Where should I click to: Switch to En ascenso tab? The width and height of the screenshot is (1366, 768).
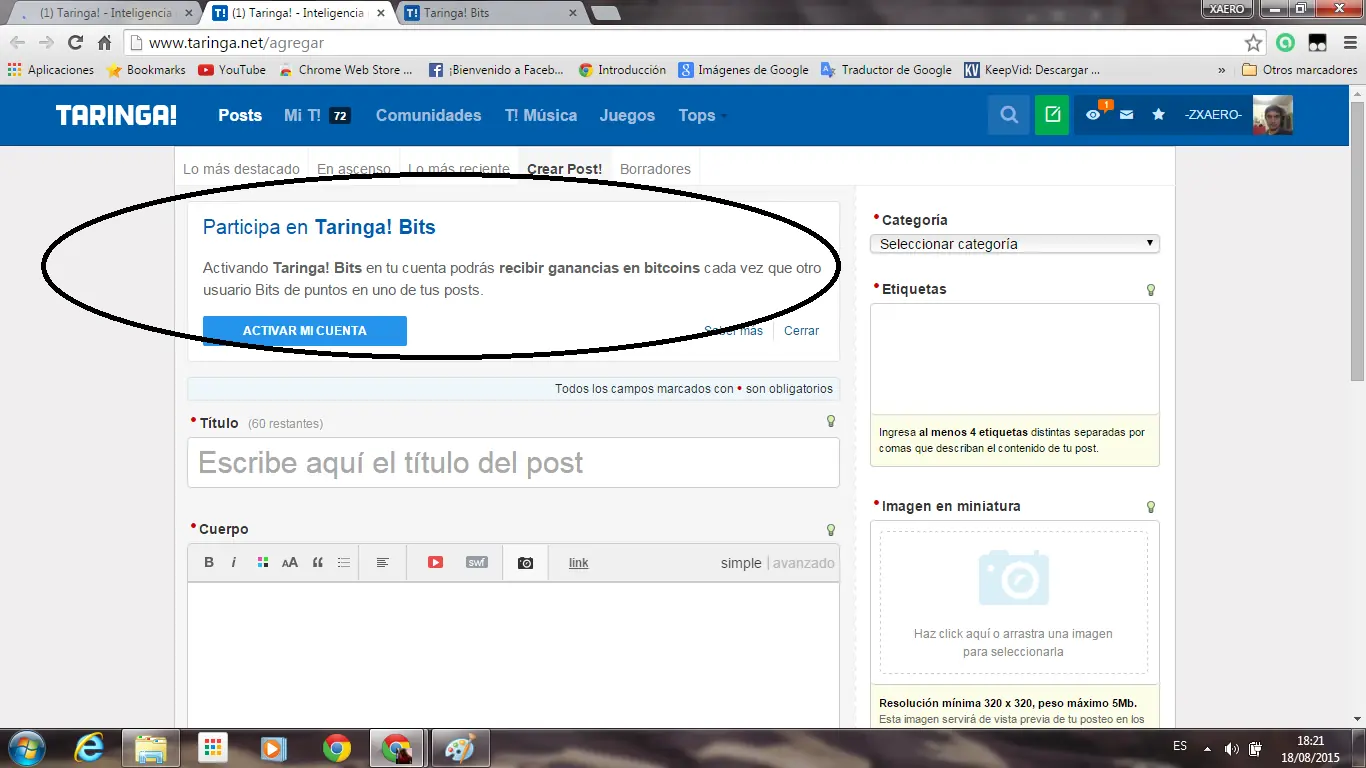354,169
